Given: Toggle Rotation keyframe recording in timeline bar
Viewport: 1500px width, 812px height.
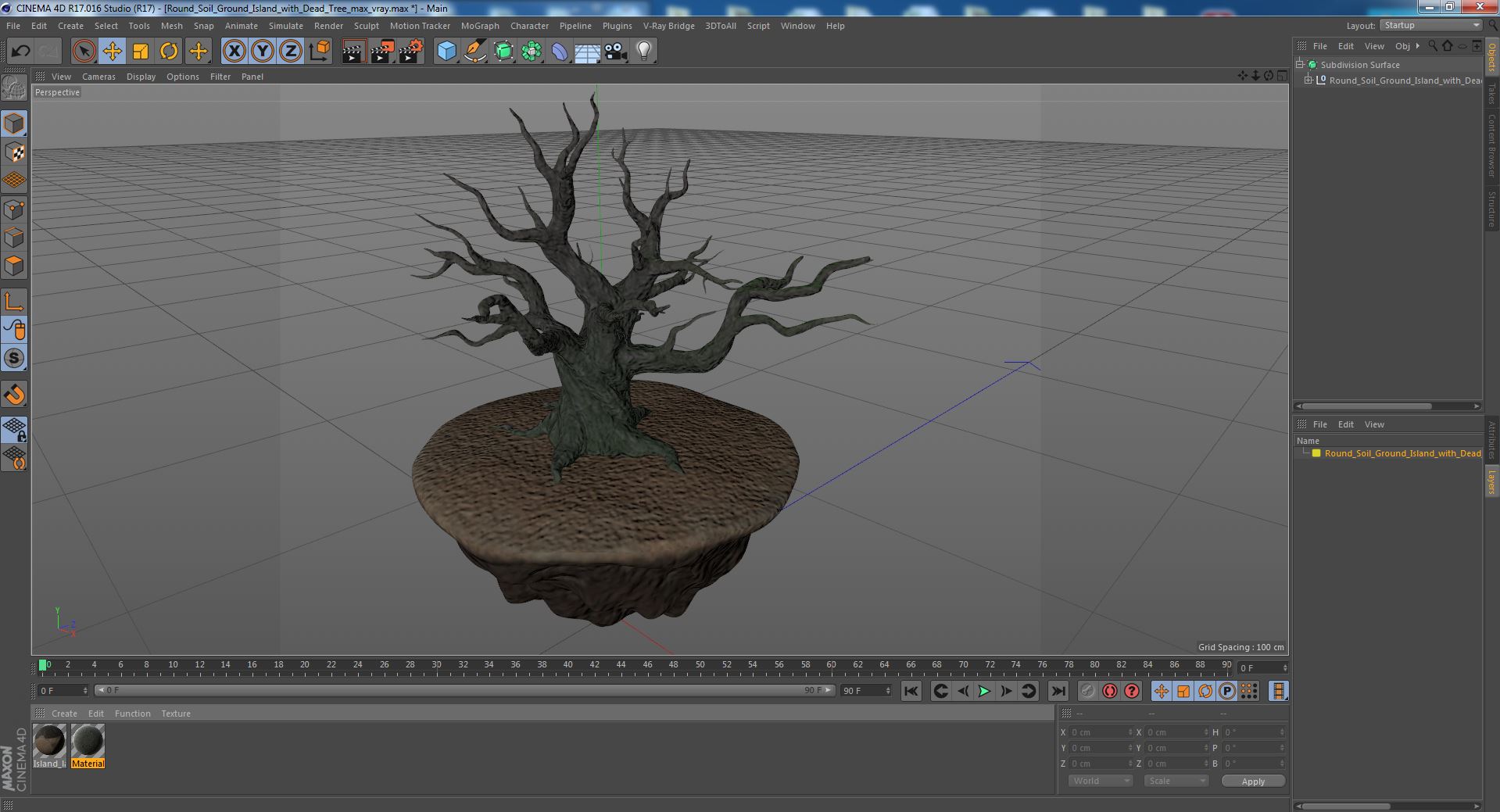Looking at the screenshot, I should (1205, 691).
